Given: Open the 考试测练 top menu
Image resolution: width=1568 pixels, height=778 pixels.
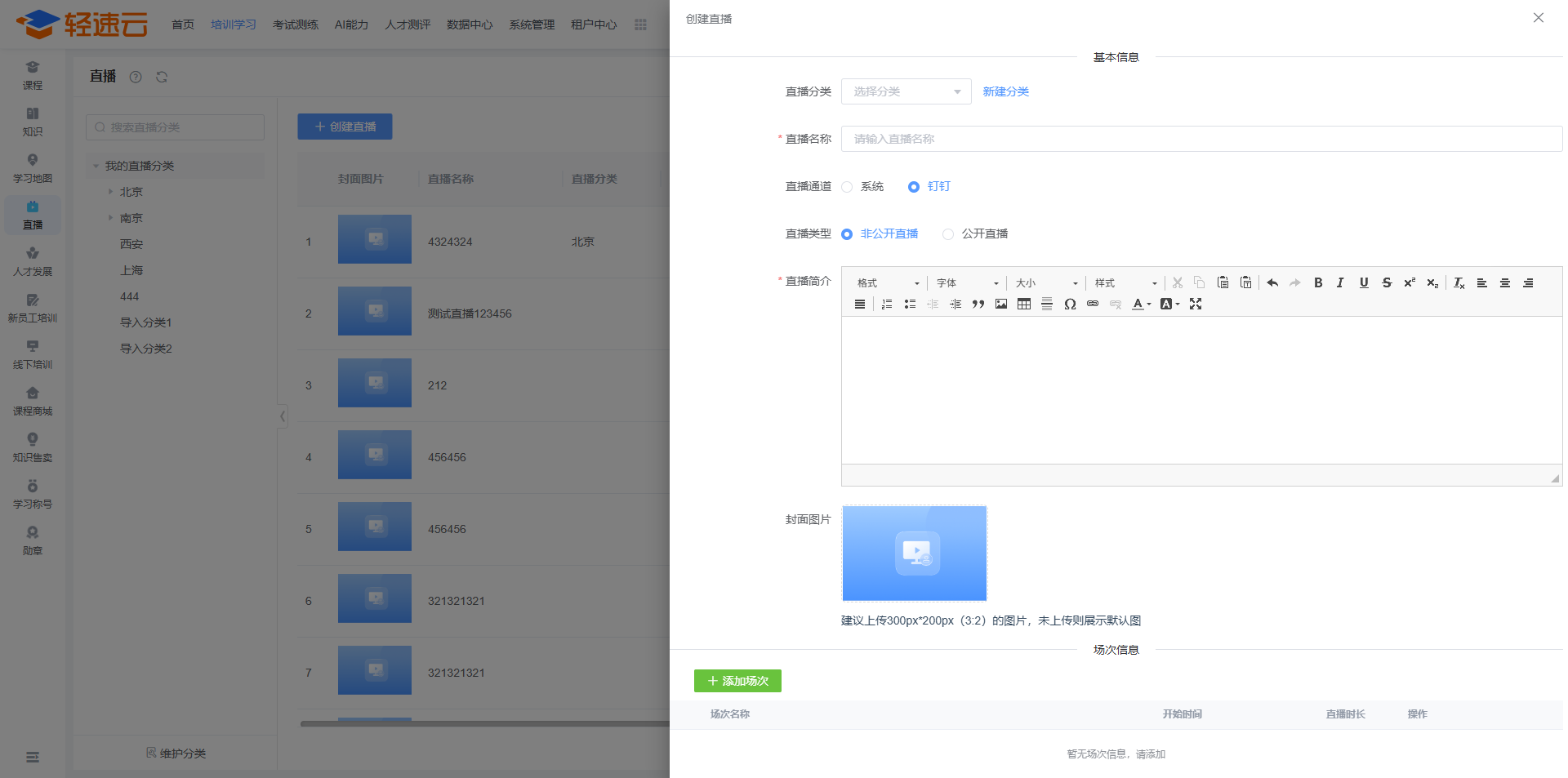Looking at the screenshot, I should tap(295, 24).
